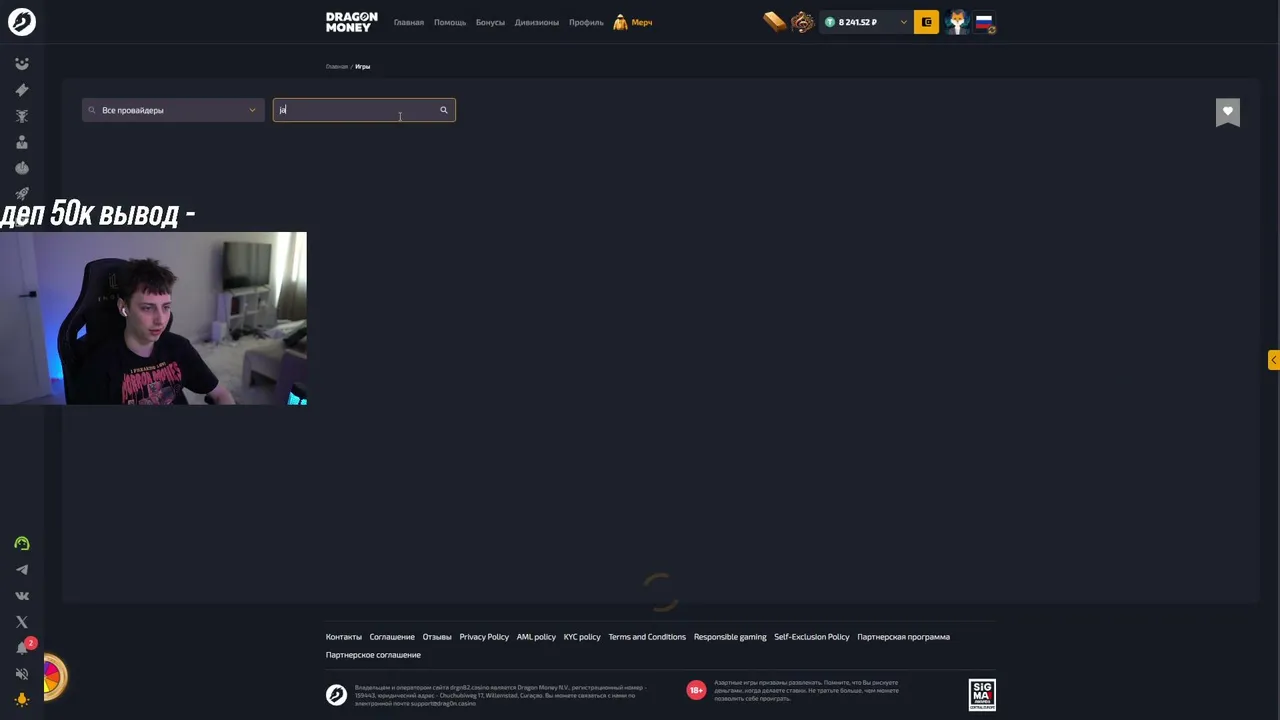Open the gold bar bonus icon
Viewport: 1280px width, 720px height.
tap(775, 22)
